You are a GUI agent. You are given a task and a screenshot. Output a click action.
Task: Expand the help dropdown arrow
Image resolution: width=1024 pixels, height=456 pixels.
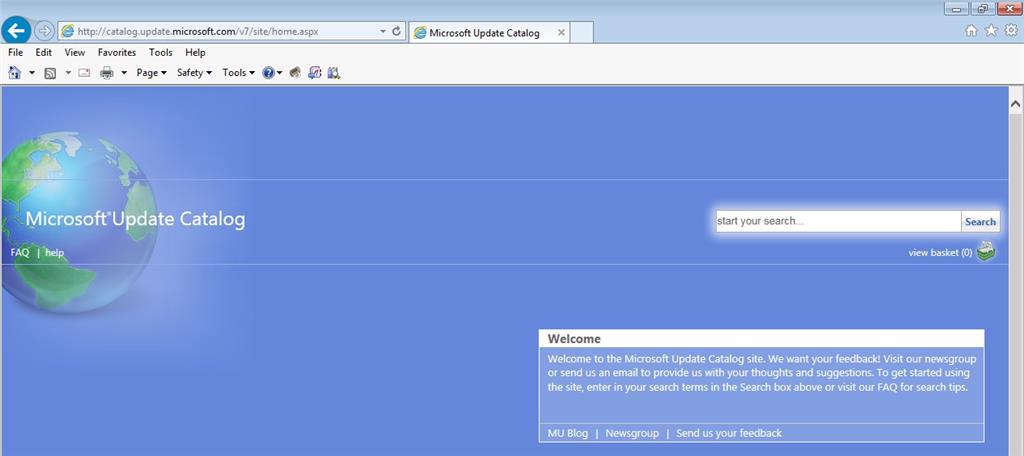(280, 73)
